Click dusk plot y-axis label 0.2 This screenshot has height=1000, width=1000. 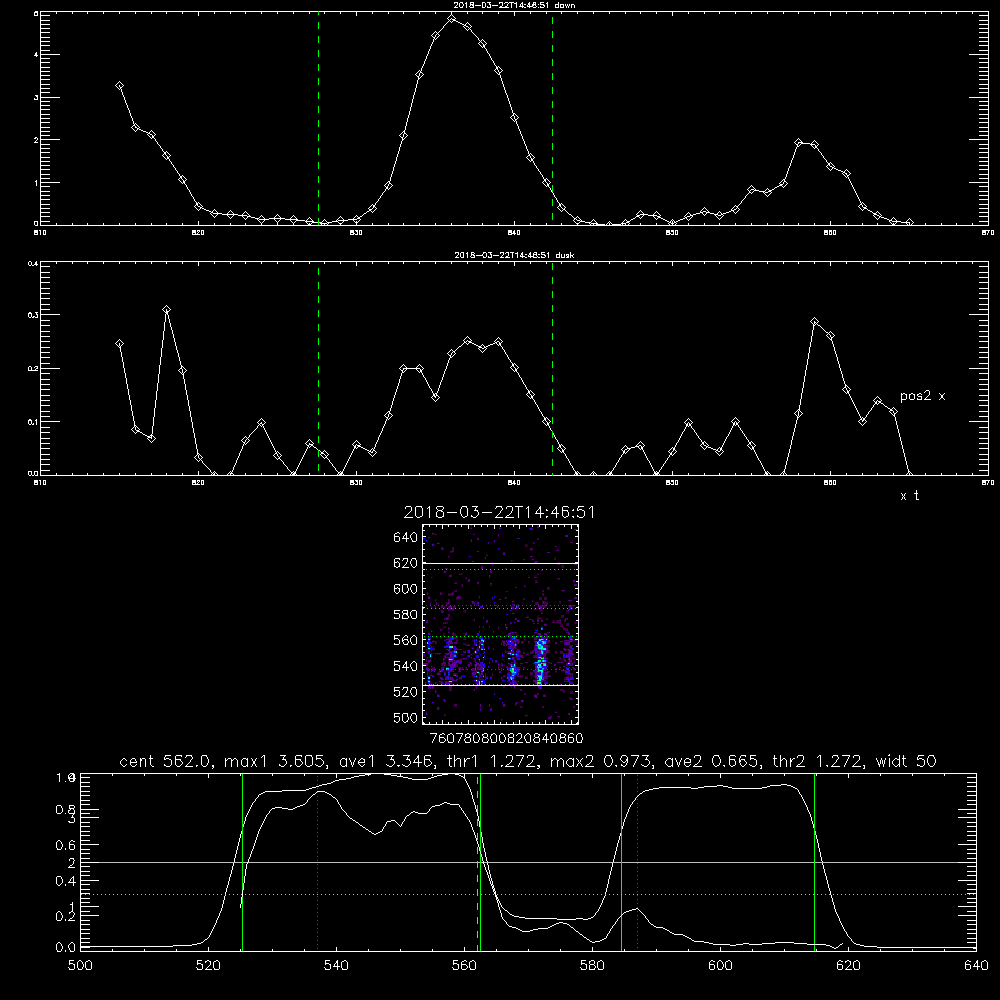[32, 369]
